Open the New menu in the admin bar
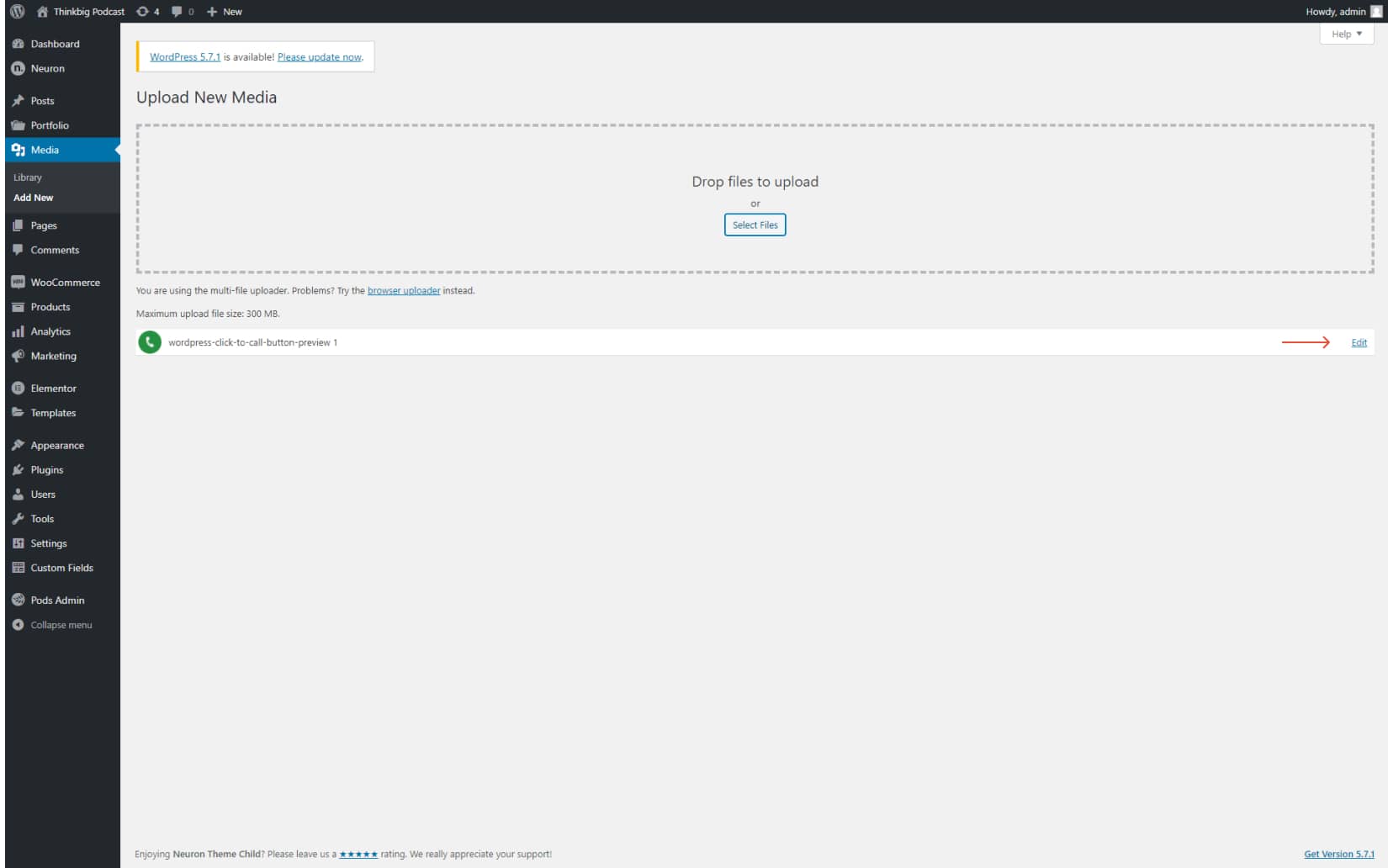1388x868 pixels. tap(224, 12)
